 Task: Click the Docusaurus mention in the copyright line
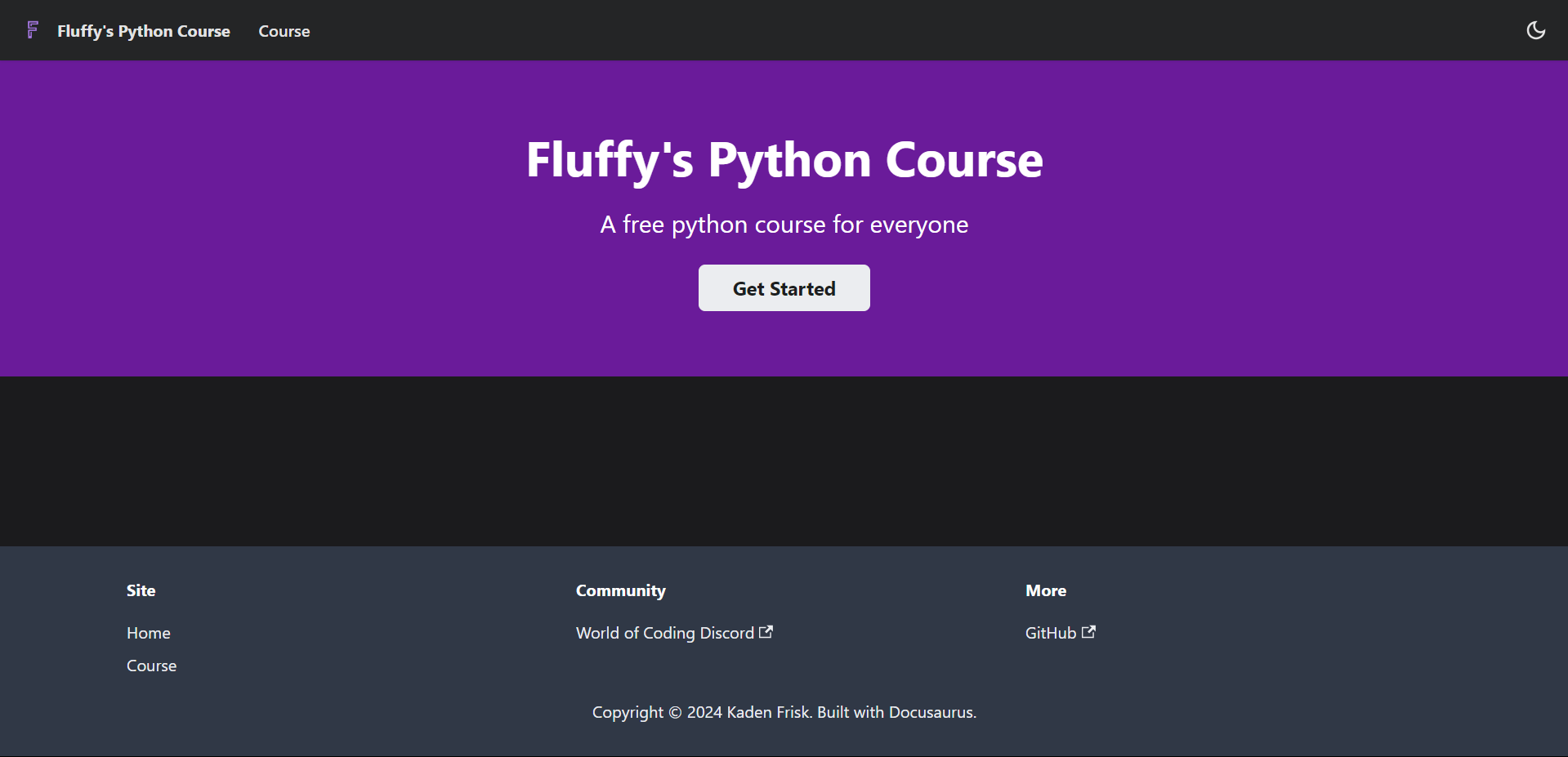(931, 712)
